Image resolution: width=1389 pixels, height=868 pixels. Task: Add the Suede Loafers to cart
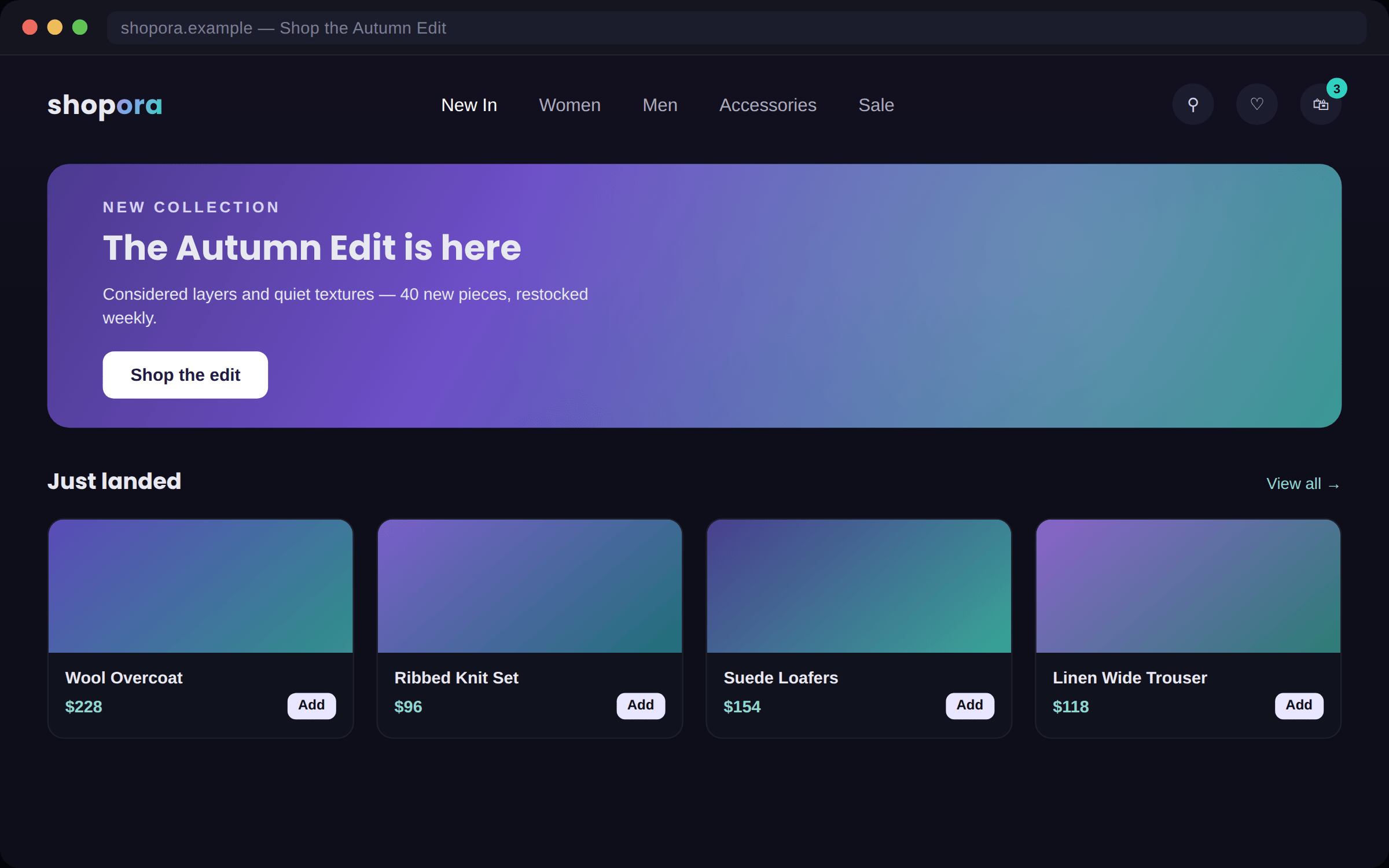(969, 705)
